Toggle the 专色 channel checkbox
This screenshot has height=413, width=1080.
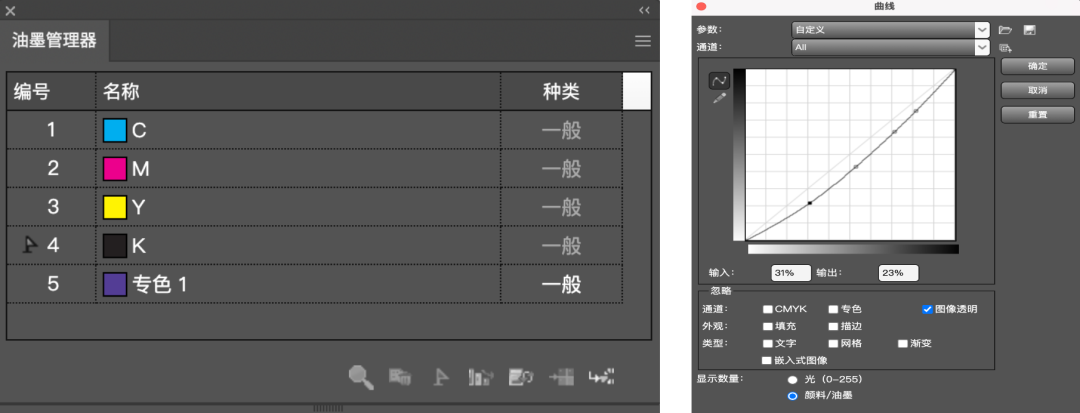(833, 309)
